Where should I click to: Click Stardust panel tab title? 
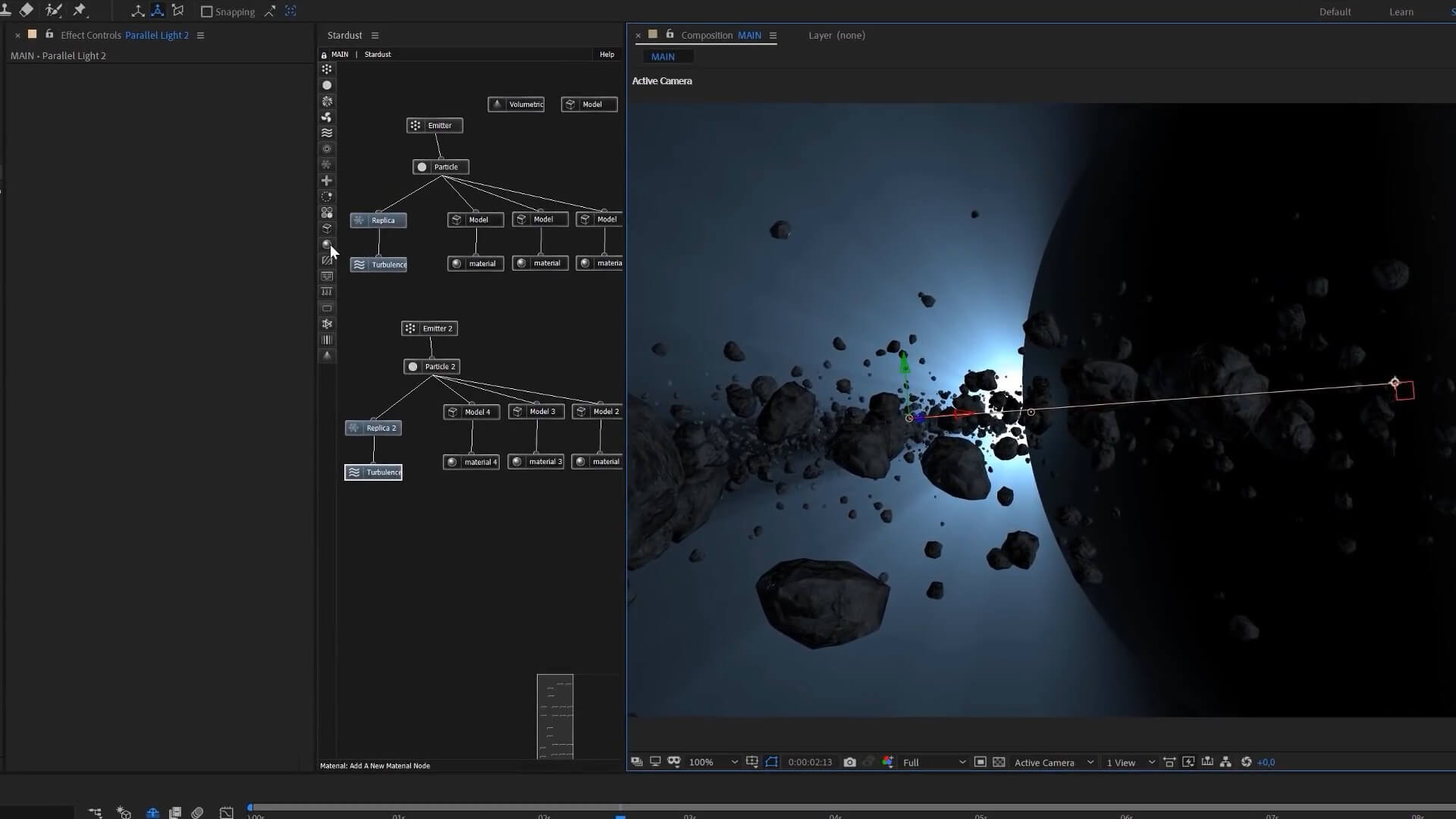coord(344,35)
